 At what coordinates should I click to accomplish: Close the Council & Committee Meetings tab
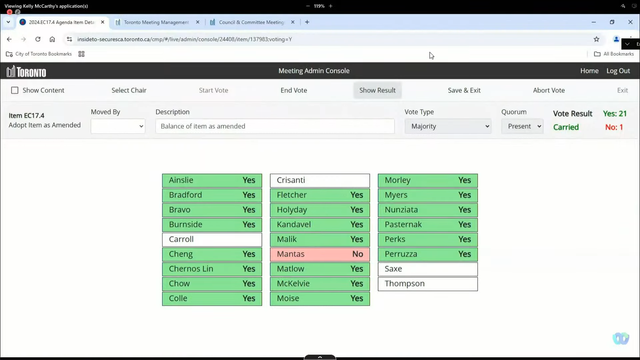pos(293,22)
